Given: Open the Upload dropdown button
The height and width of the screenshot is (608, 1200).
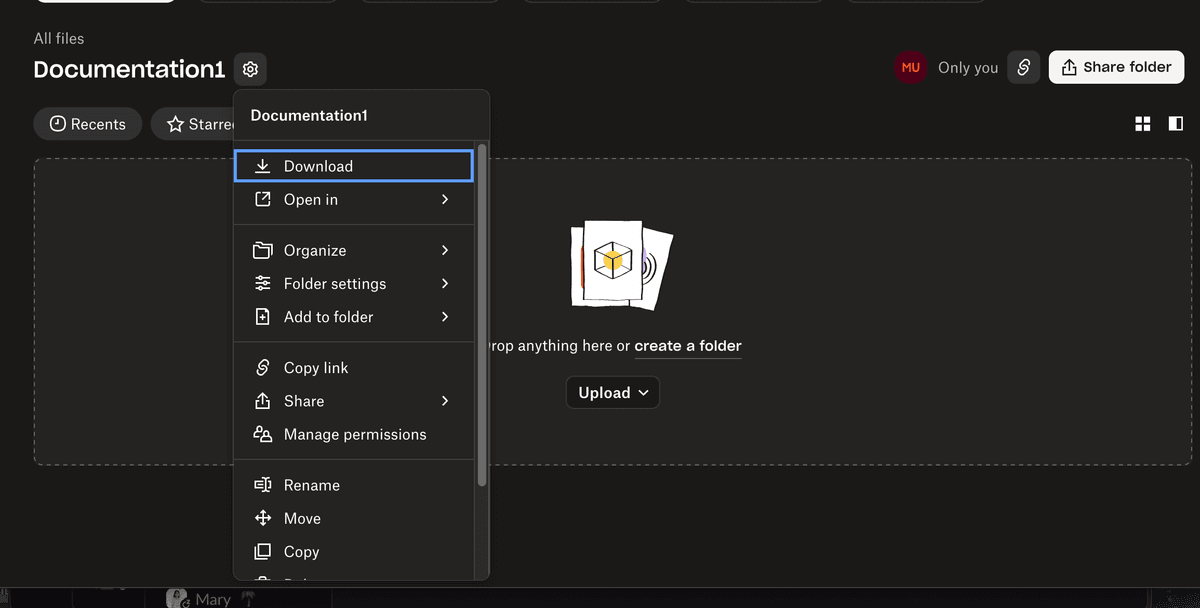Looking at the screenshot, I should 612,393.
